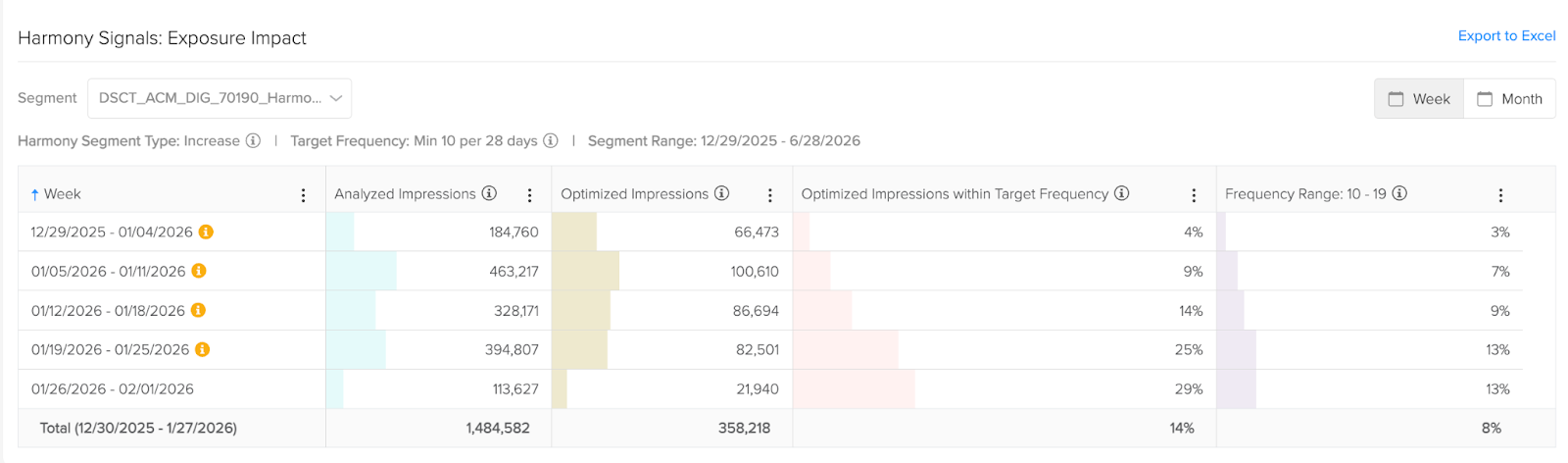The width and height of the screenshot is (1568, 463).
Task: Click info icon beside Harmony Segment Type
Action: [x=253, y=140]
